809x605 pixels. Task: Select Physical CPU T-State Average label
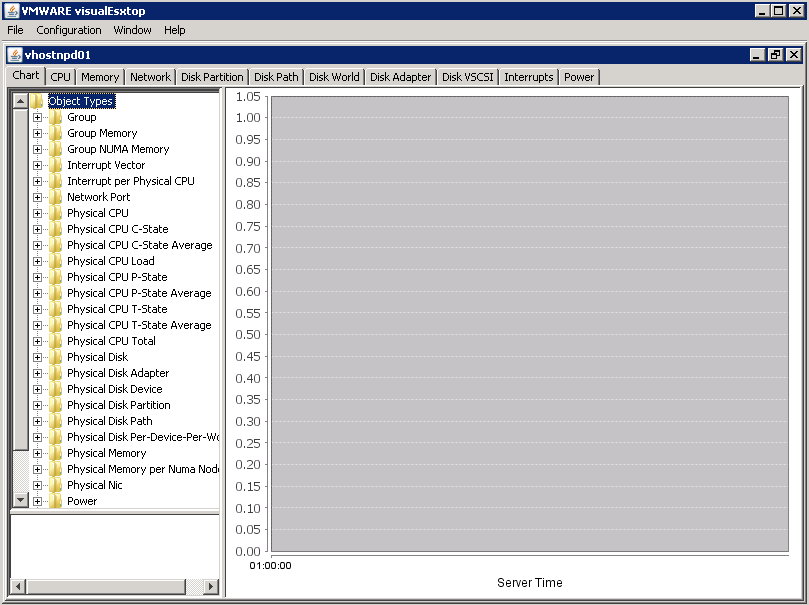(139, 325)
